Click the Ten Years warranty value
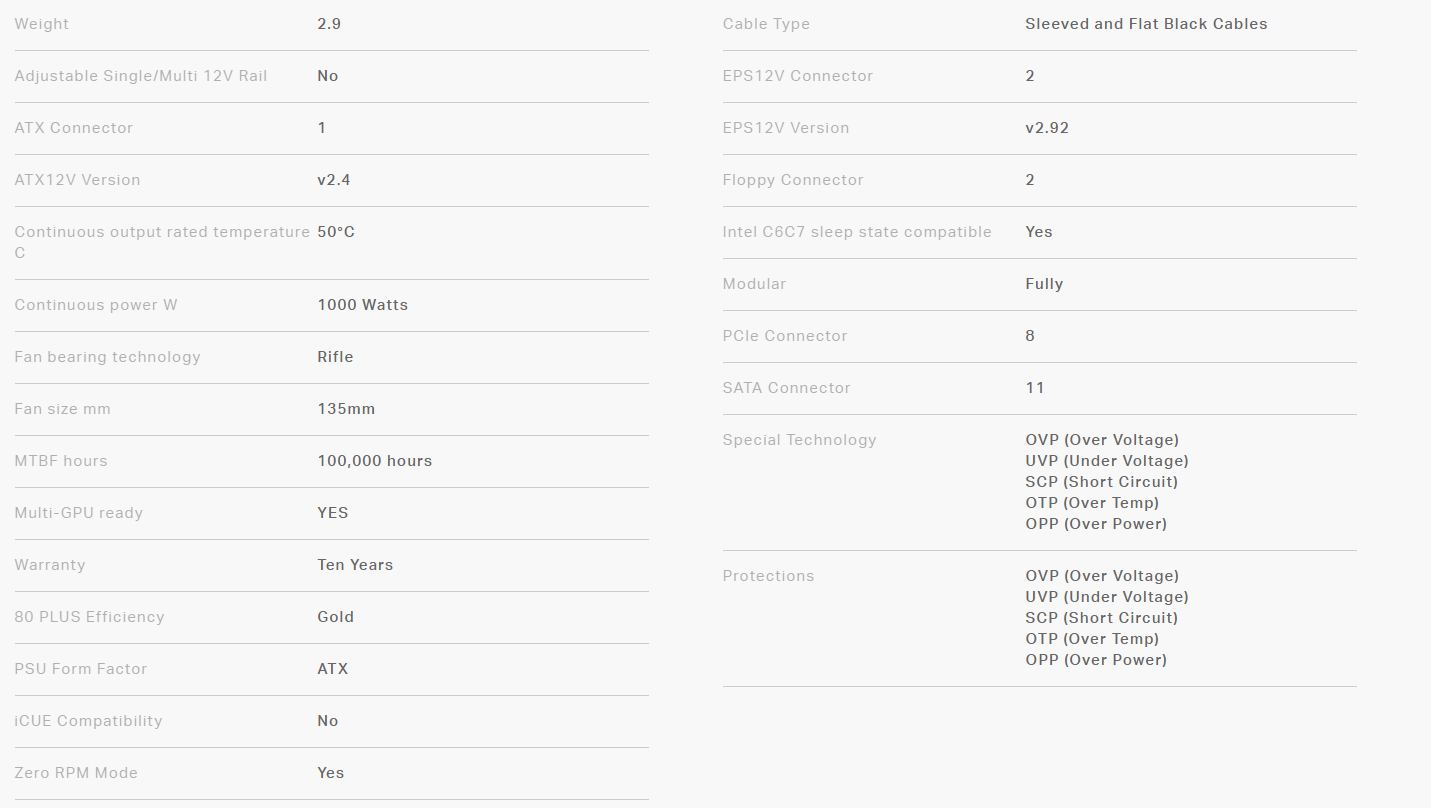 (355, 565)
